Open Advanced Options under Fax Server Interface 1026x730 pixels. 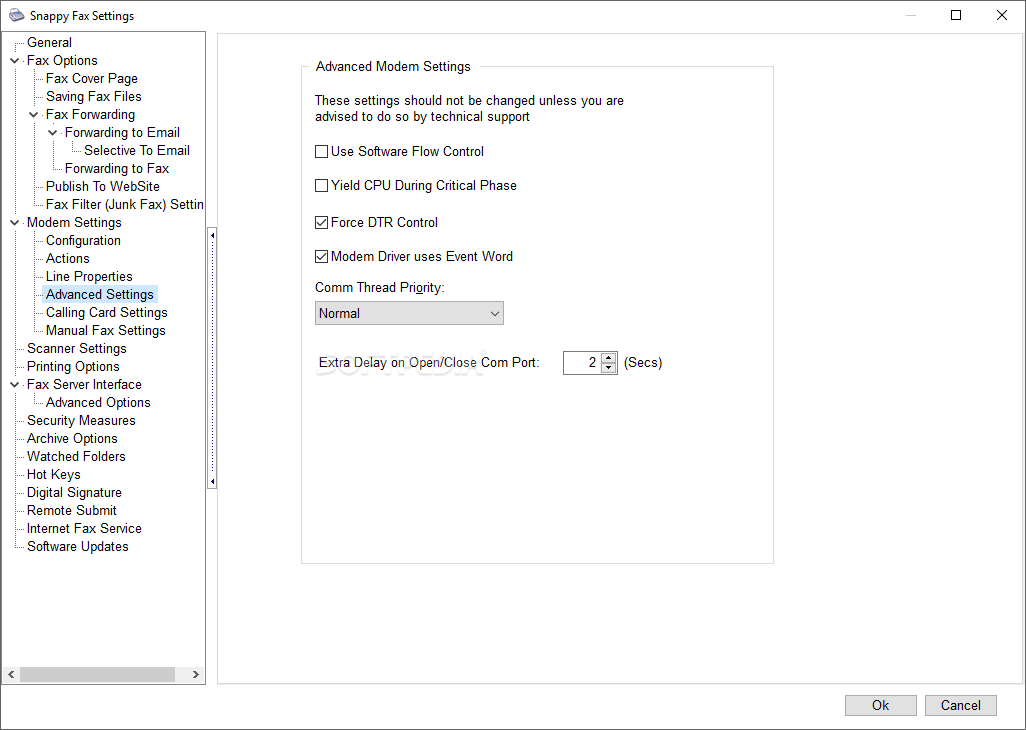[x=98, y=402]
